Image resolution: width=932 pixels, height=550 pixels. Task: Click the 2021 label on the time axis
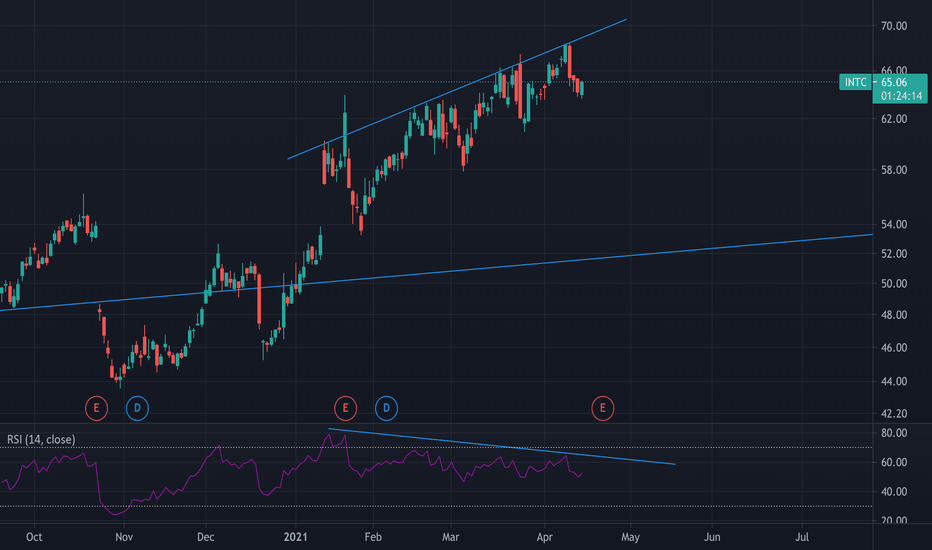[295, 537]
